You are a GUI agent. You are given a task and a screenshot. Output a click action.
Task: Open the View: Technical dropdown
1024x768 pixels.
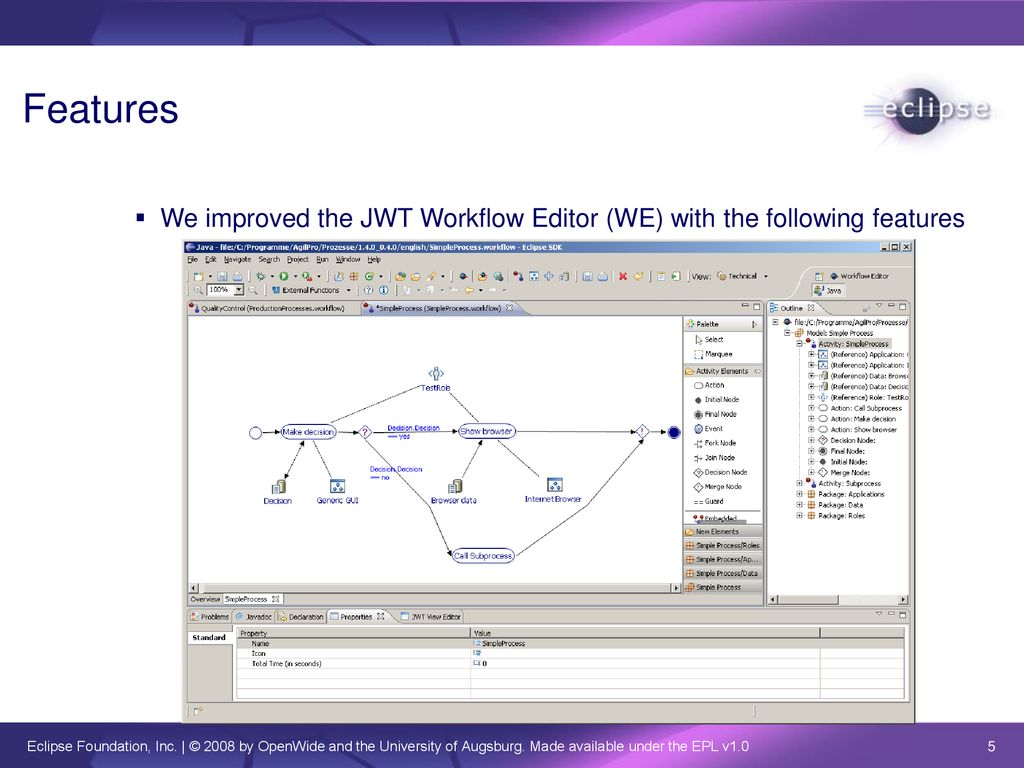[766, 276]
